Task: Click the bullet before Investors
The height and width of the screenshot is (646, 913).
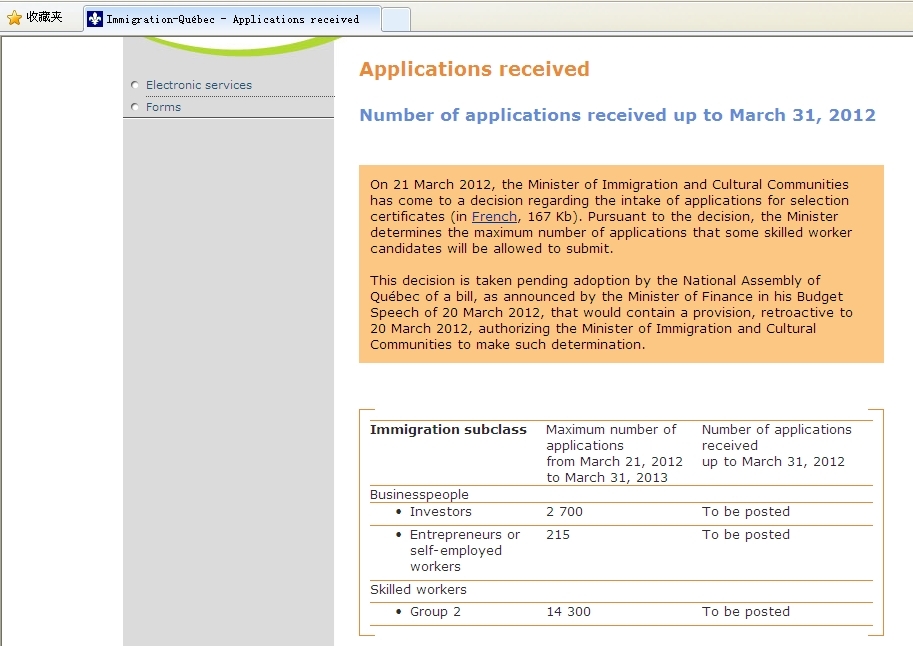Action: pos(399,512)
